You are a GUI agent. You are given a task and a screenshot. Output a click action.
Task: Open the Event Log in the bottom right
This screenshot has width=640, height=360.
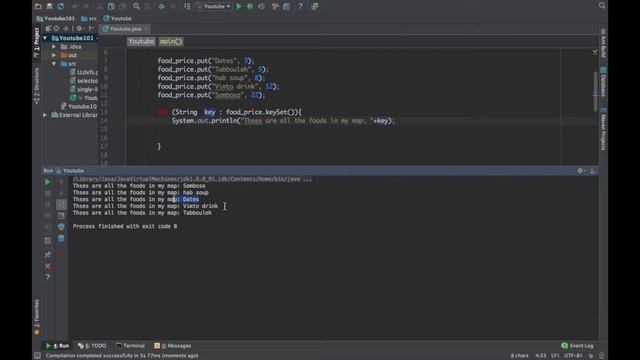pyautogui.click(x=577, y=346)
